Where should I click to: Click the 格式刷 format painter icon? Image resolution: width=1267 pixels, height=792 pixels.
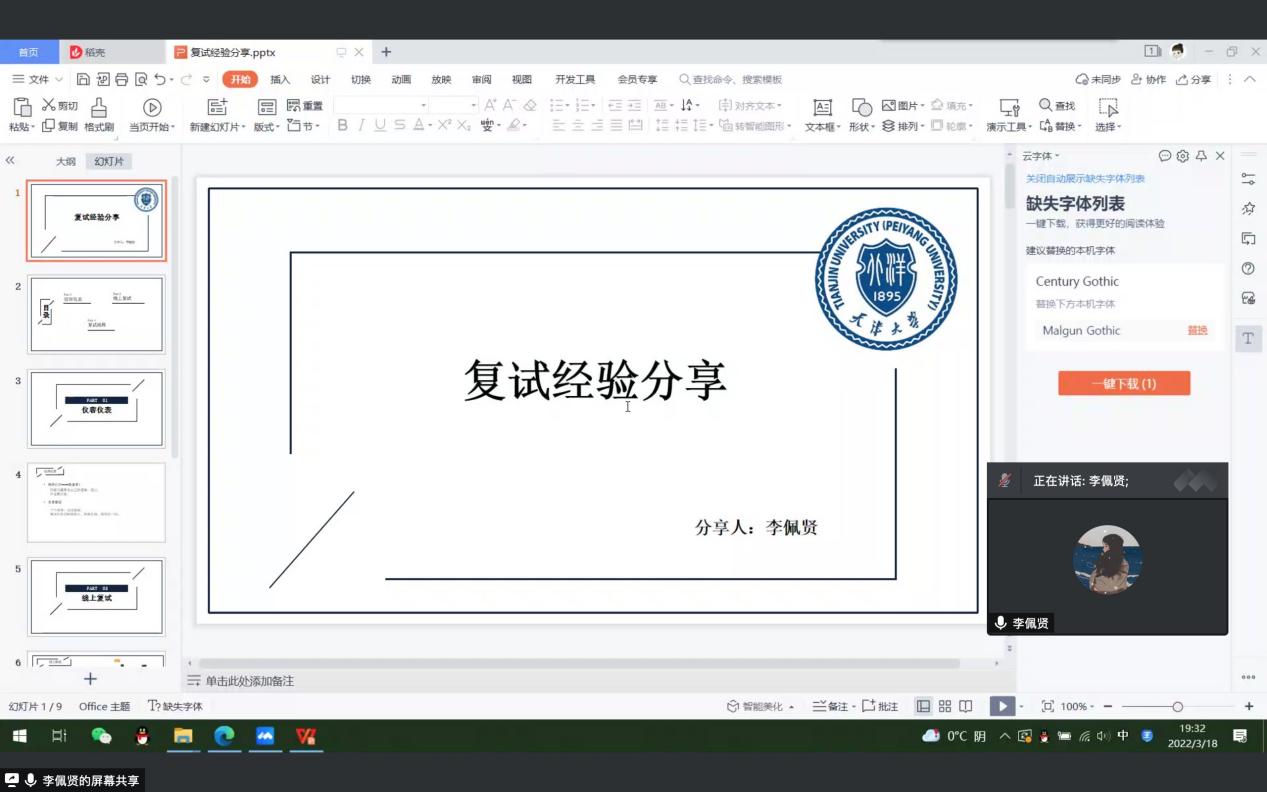click(x=98, y=107)
